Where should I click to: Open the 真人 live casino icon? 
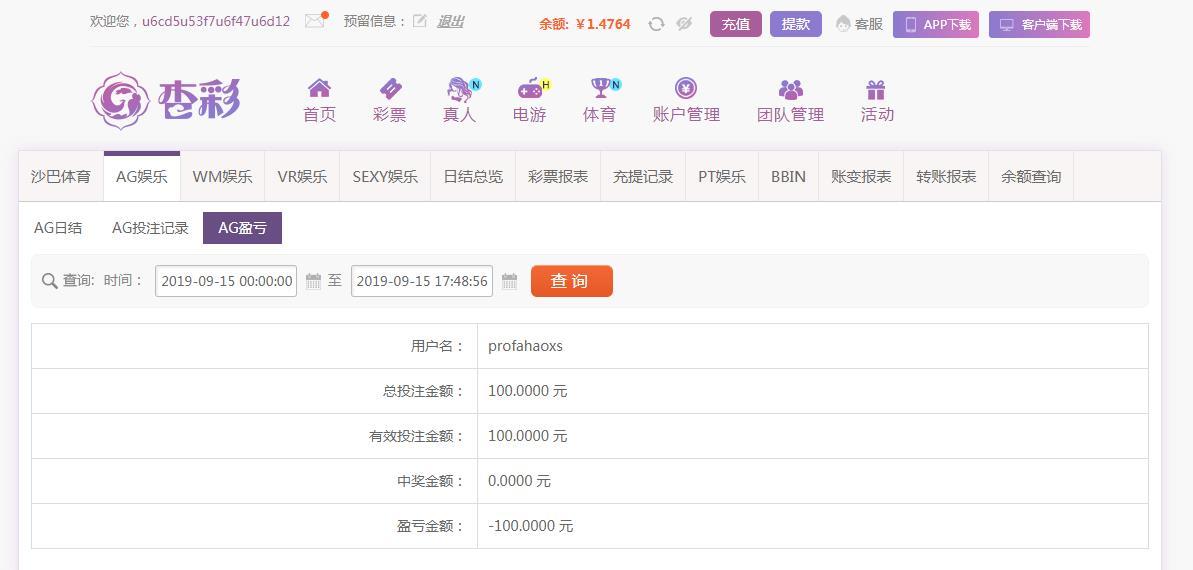460,89
